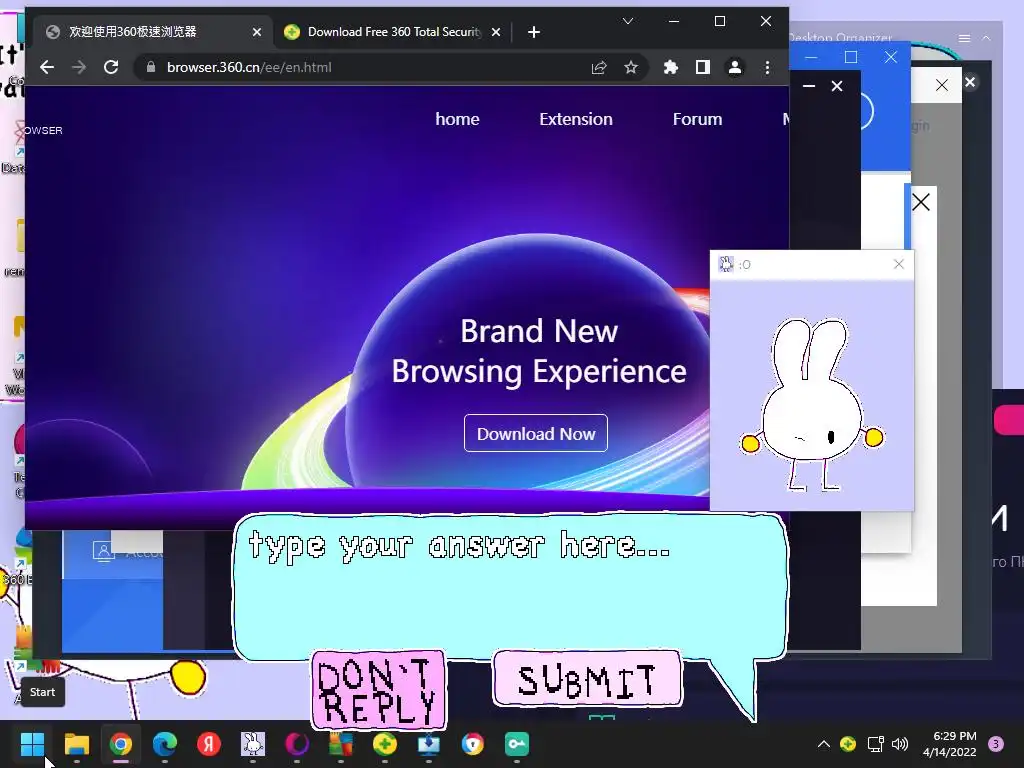View site lock information icon
Screen dimensions: 1024x768
click(151, 67)
